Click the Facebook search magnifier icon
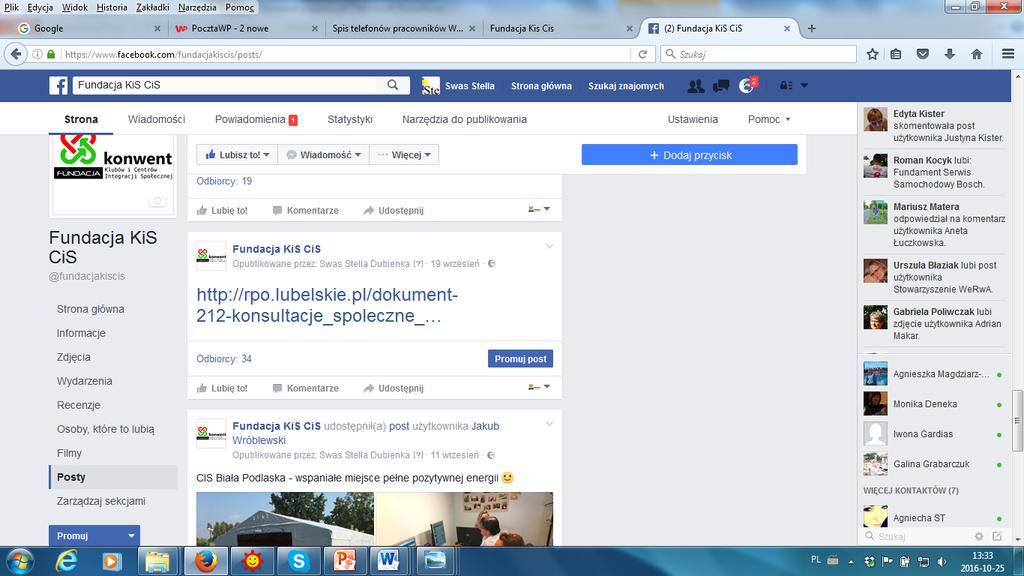This screenshot has width=1024, height=576. point(392,85)
